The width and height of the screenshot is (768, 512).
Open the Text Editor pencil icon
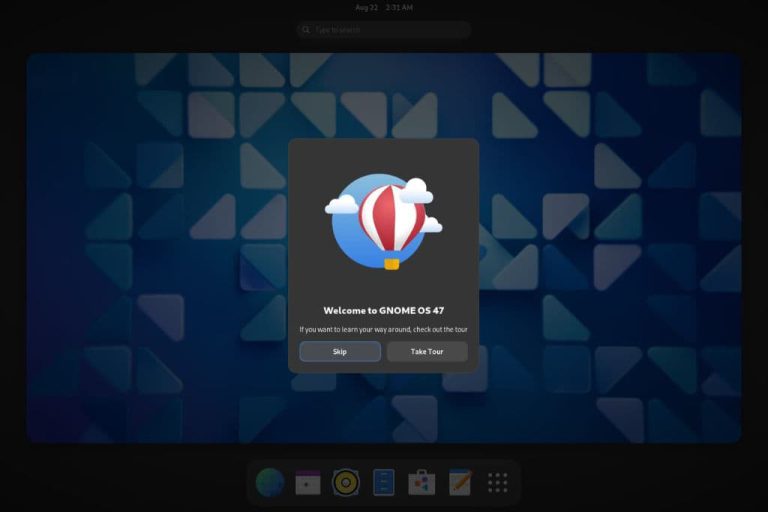coord(460,483)
